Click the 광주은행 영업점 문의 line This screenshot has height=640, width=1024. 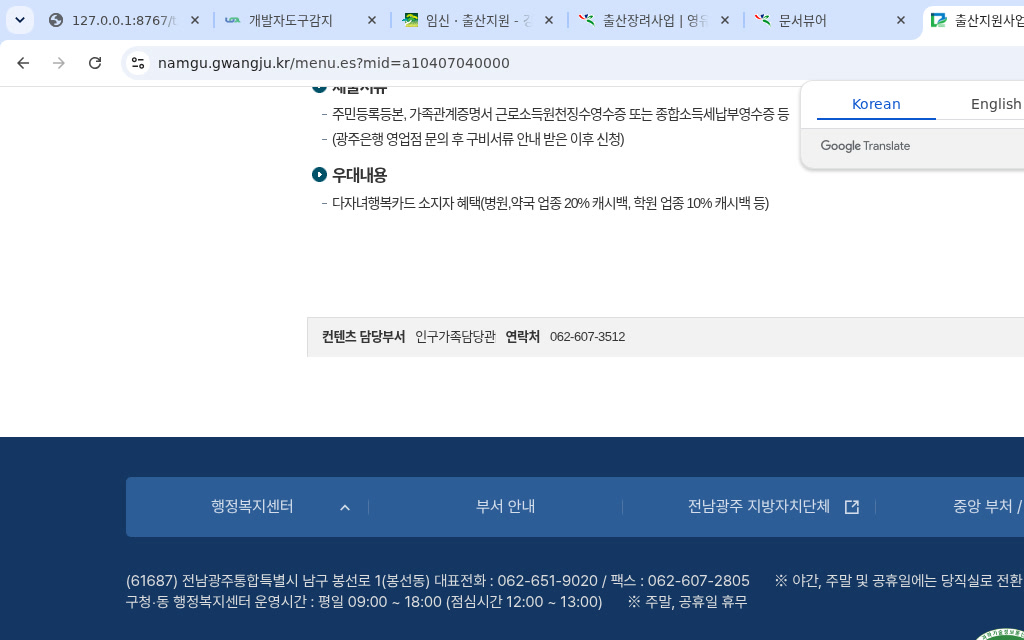pos(478,139)
